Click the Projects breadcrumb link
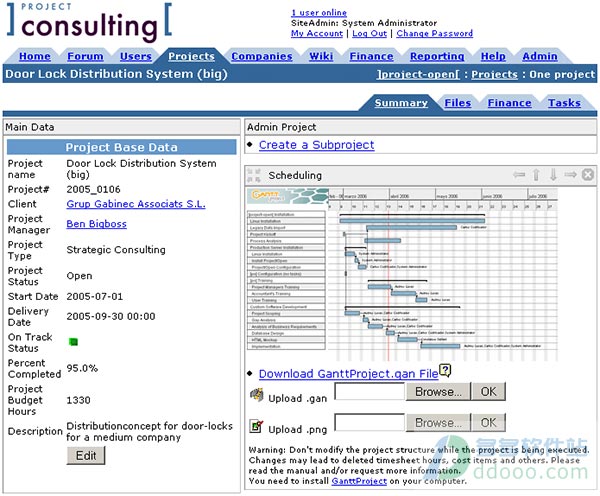This screenshot has height=496, width=600. [494, 74]
